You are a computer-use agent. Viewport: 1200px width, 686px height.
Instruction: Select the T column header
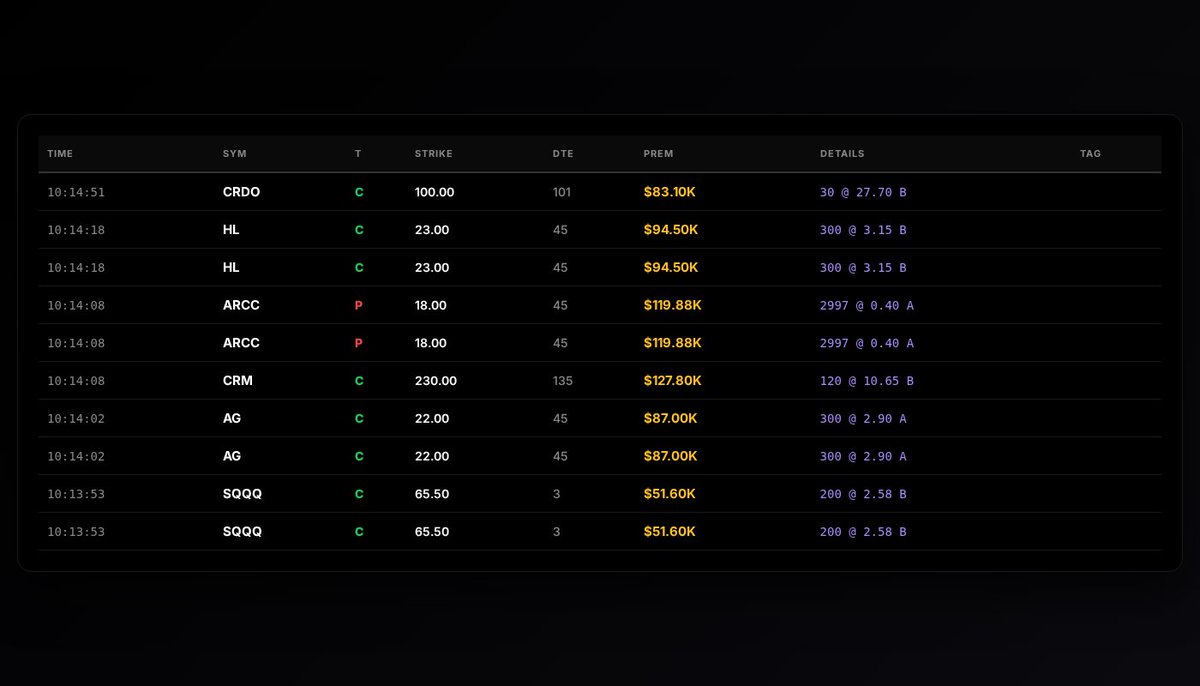[358, 154]
